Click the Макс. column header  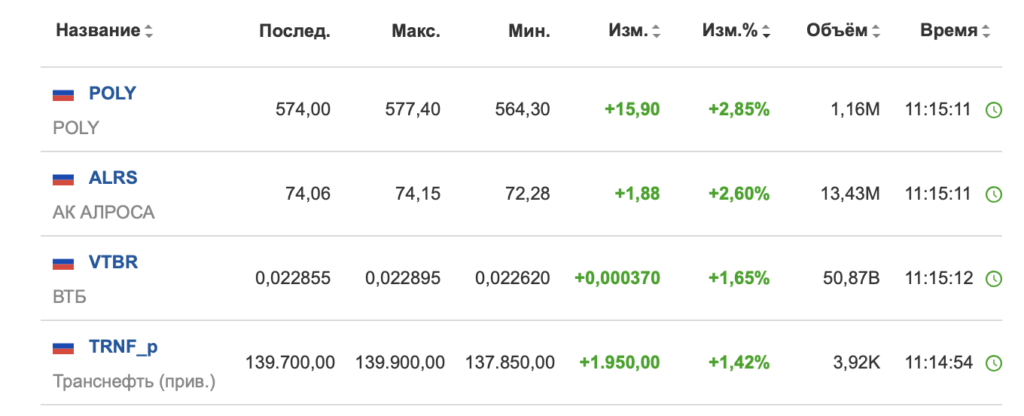click(416, 31)
